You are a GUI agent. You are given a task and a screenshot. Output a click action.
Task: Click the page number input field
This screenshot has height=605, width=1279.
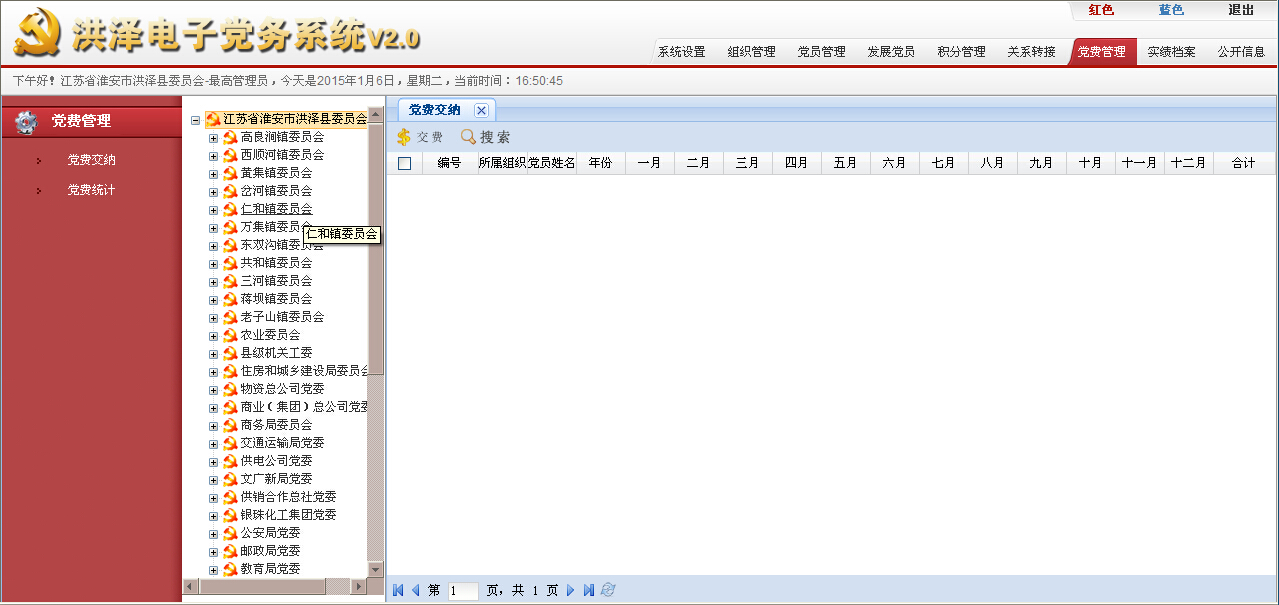(463, 591)
